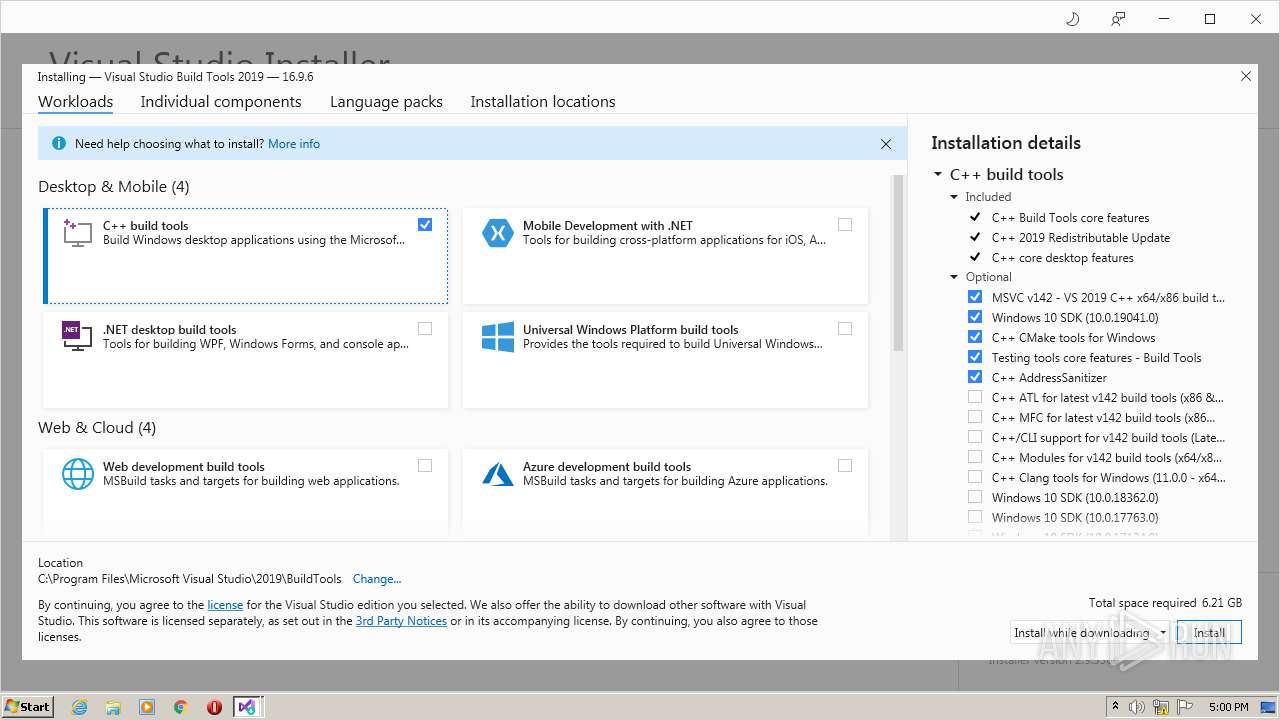This screenshot has height=720, width=1280.
Task: Check C++ ATL for latest v142 build tools
Action: (x=975, y=397)
